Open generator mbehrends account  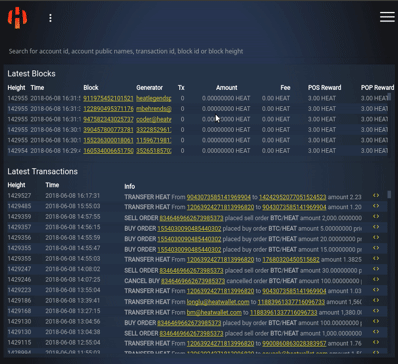[154, 109]
